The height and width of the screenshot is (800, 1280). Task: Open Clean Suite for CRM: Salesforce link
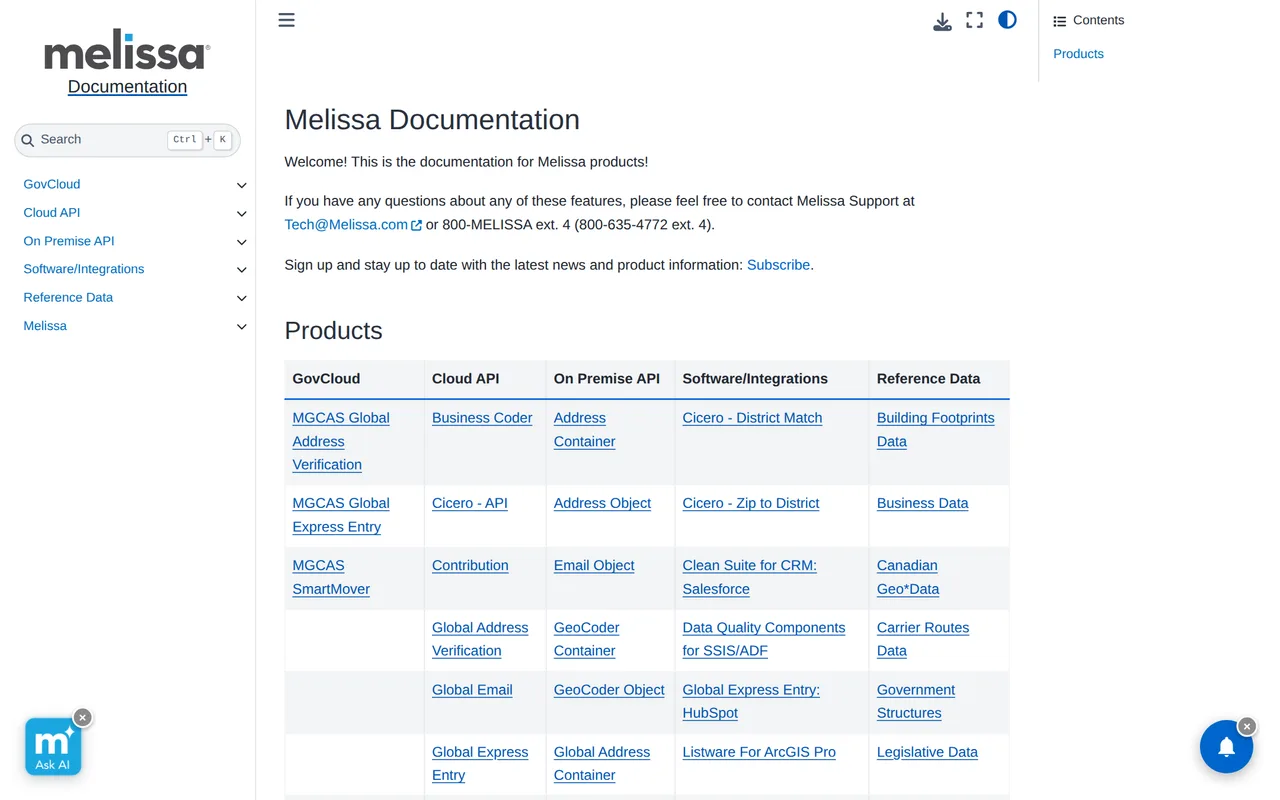click(x=750, y=577)
